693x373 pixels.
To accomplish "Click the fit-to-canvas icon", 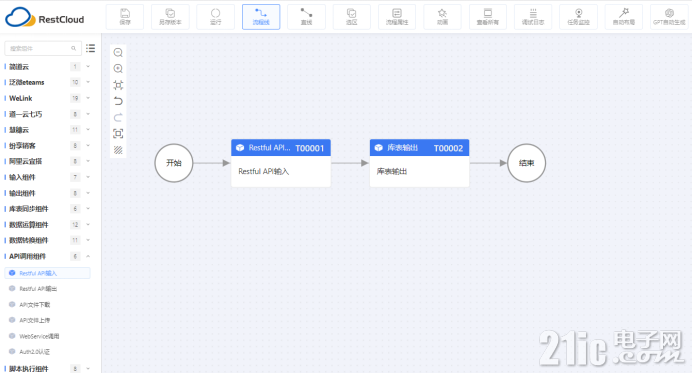I will click(118, 85).
